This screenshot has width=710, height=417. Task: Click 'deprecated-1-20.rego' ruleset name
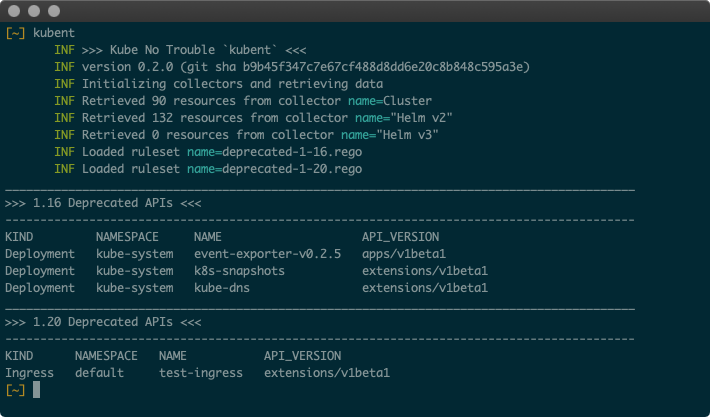[x=292, y=169]
